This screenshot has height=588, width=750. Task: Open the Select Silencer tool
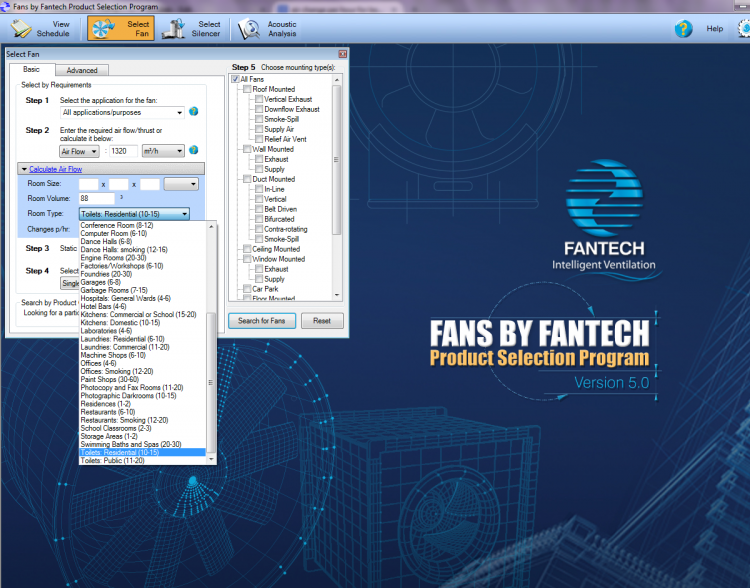(x=192, y=28)
